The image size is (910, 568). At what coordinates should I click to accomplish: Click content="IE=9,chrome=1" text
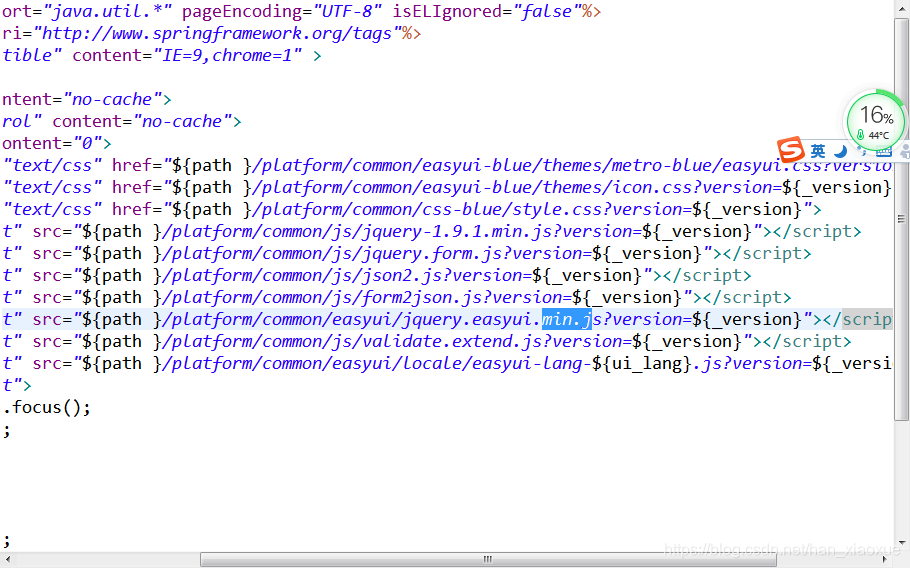(x=187, y=55)
